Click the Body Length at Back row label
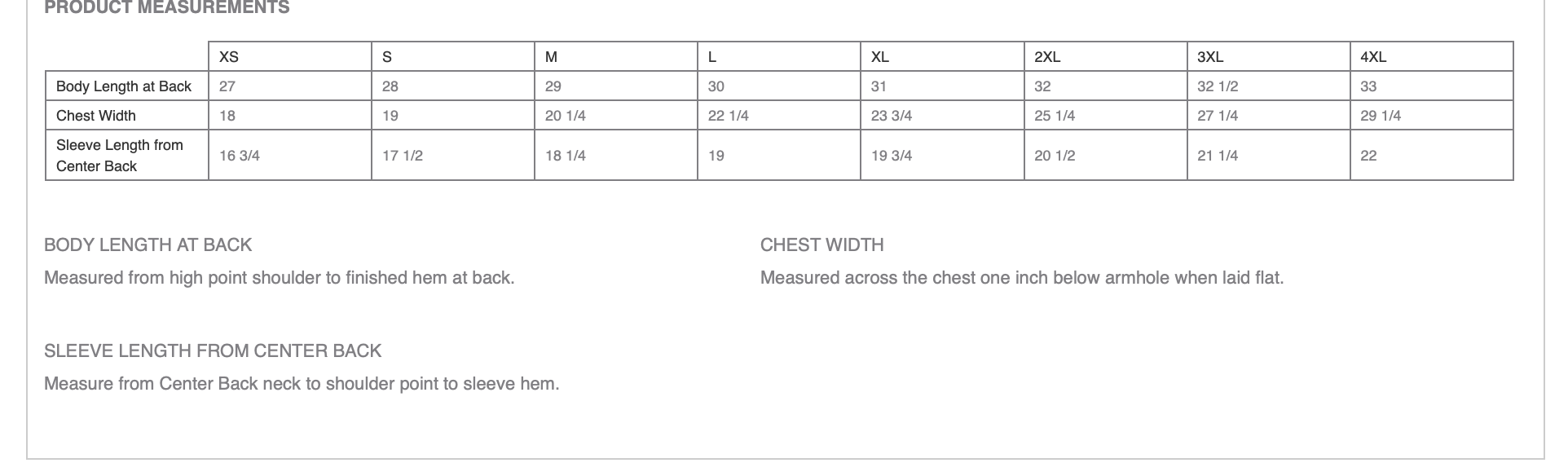The width and height of the screenshot is (1568, 463). click(124, 86)
